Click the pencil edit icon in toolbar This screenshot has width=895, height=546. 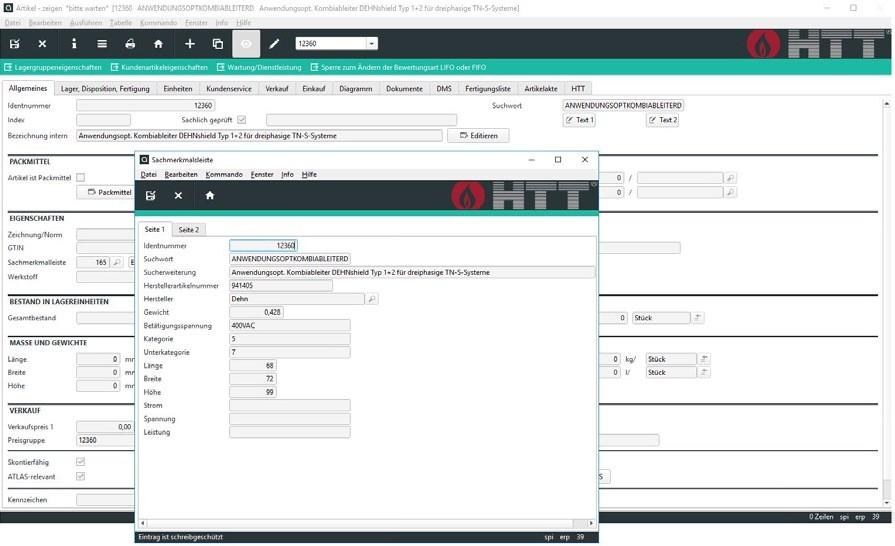[x=274, y=44]
